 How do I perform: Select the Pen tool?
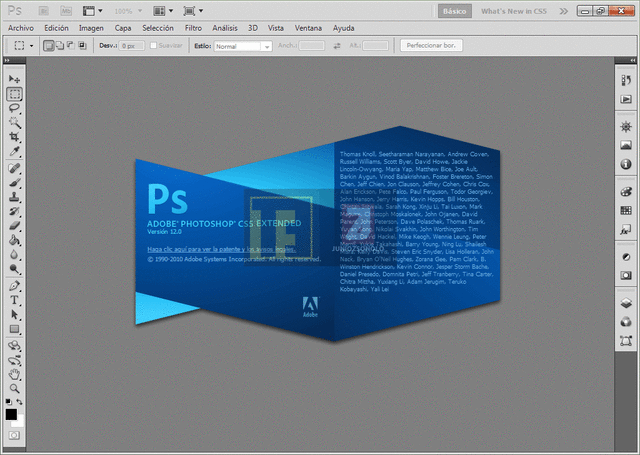tap(14, 286)
